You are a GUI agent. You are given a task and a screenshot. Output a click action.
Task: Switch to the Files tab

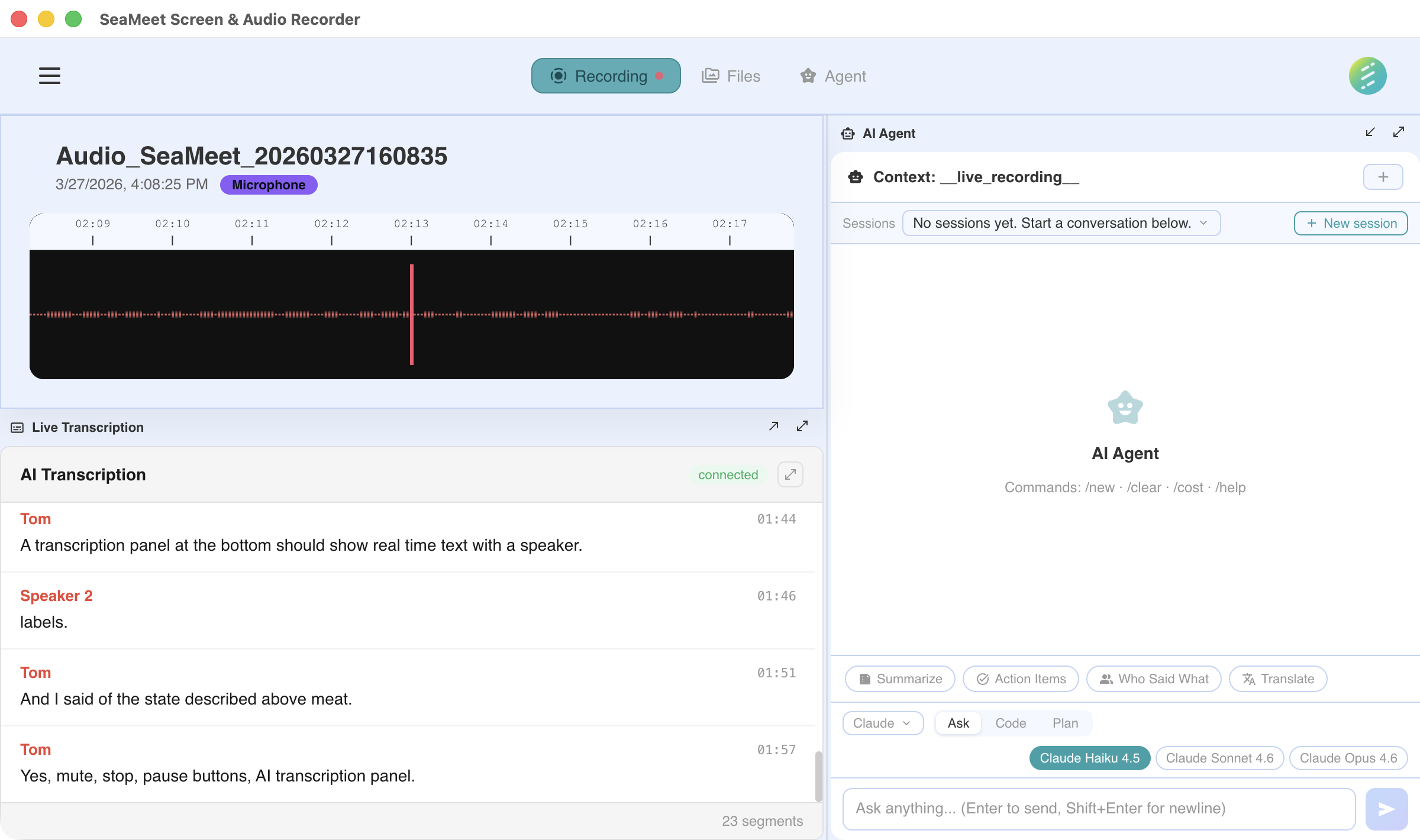tap(731, 76)
